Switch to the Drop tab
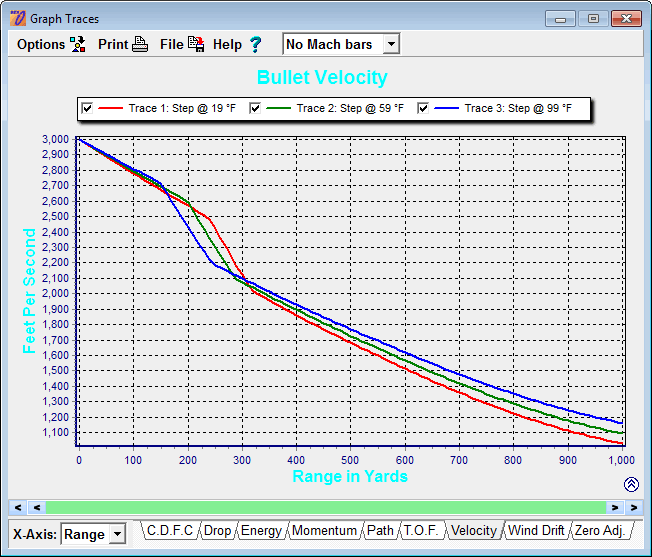652x557 pixels. 217,530
